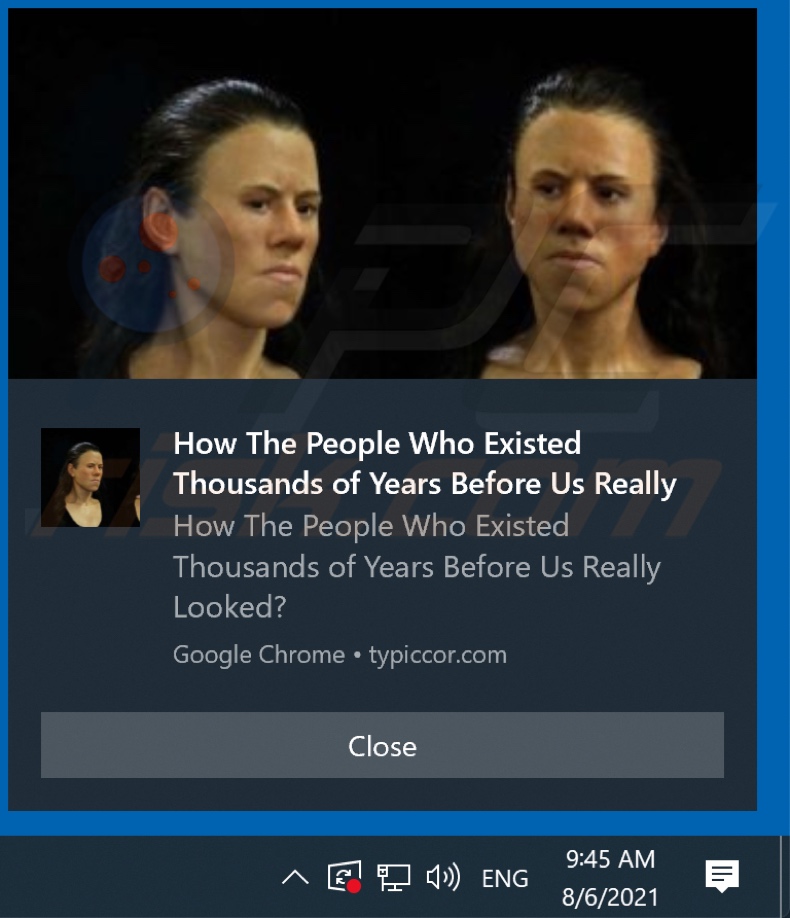Open the network connection tray icon
Image resolution: width=790 pixels, height=918 pixels.
pyautogui.click(x=393, y=878)
